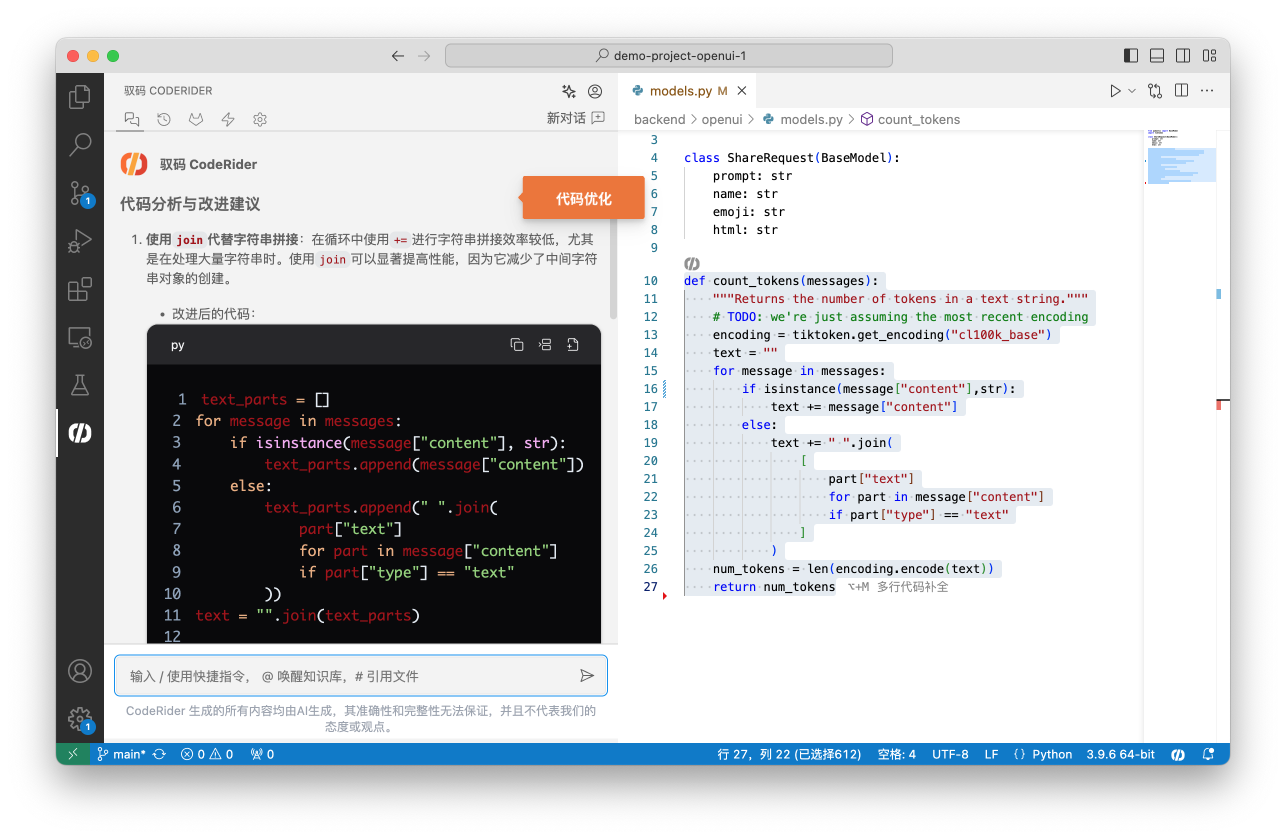1286x839 pixels.
Task: Open errors and warnings counter
Action: (x=207, y=754)
